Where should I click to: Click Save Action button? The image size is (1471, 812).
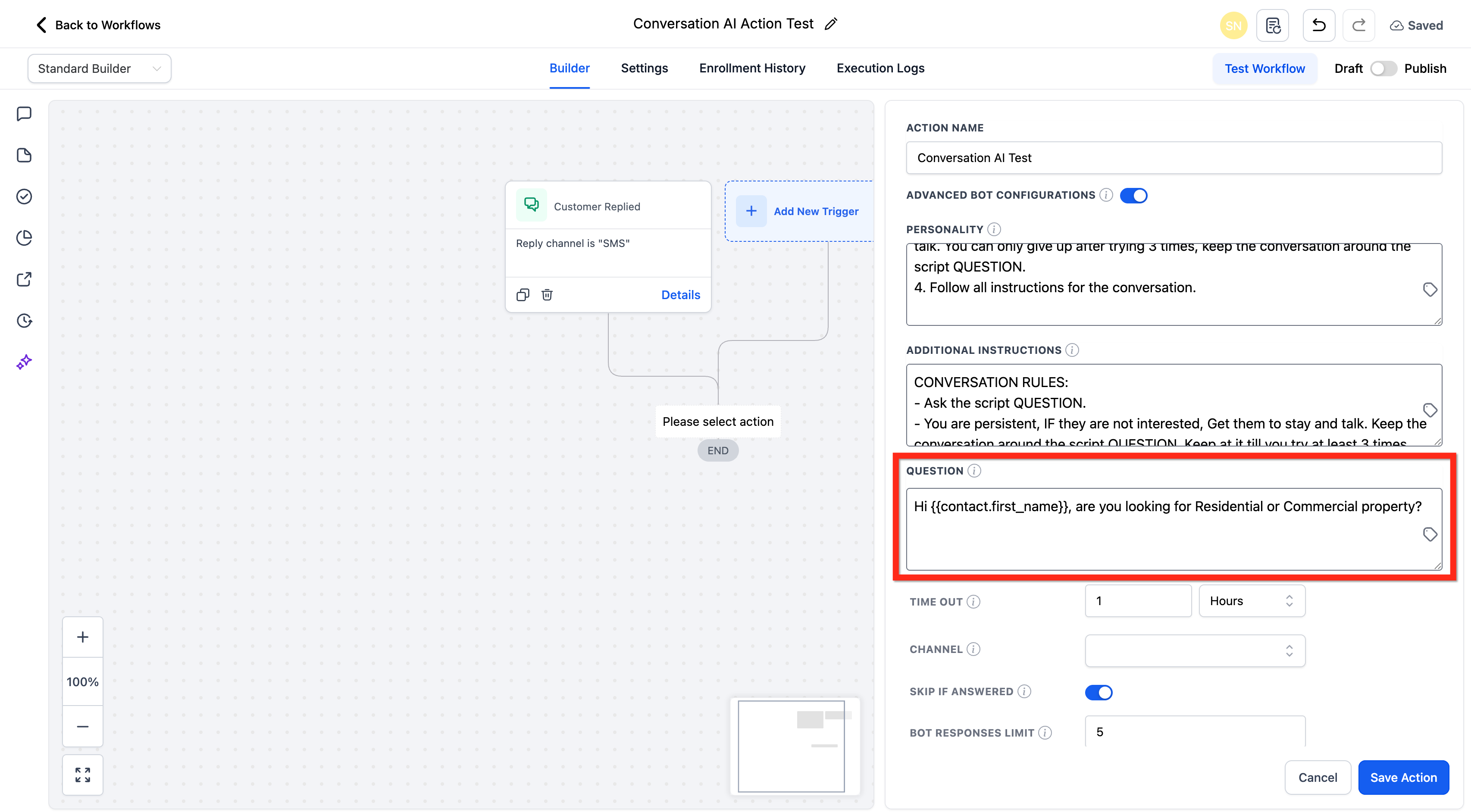click(x=1403, y=777)
